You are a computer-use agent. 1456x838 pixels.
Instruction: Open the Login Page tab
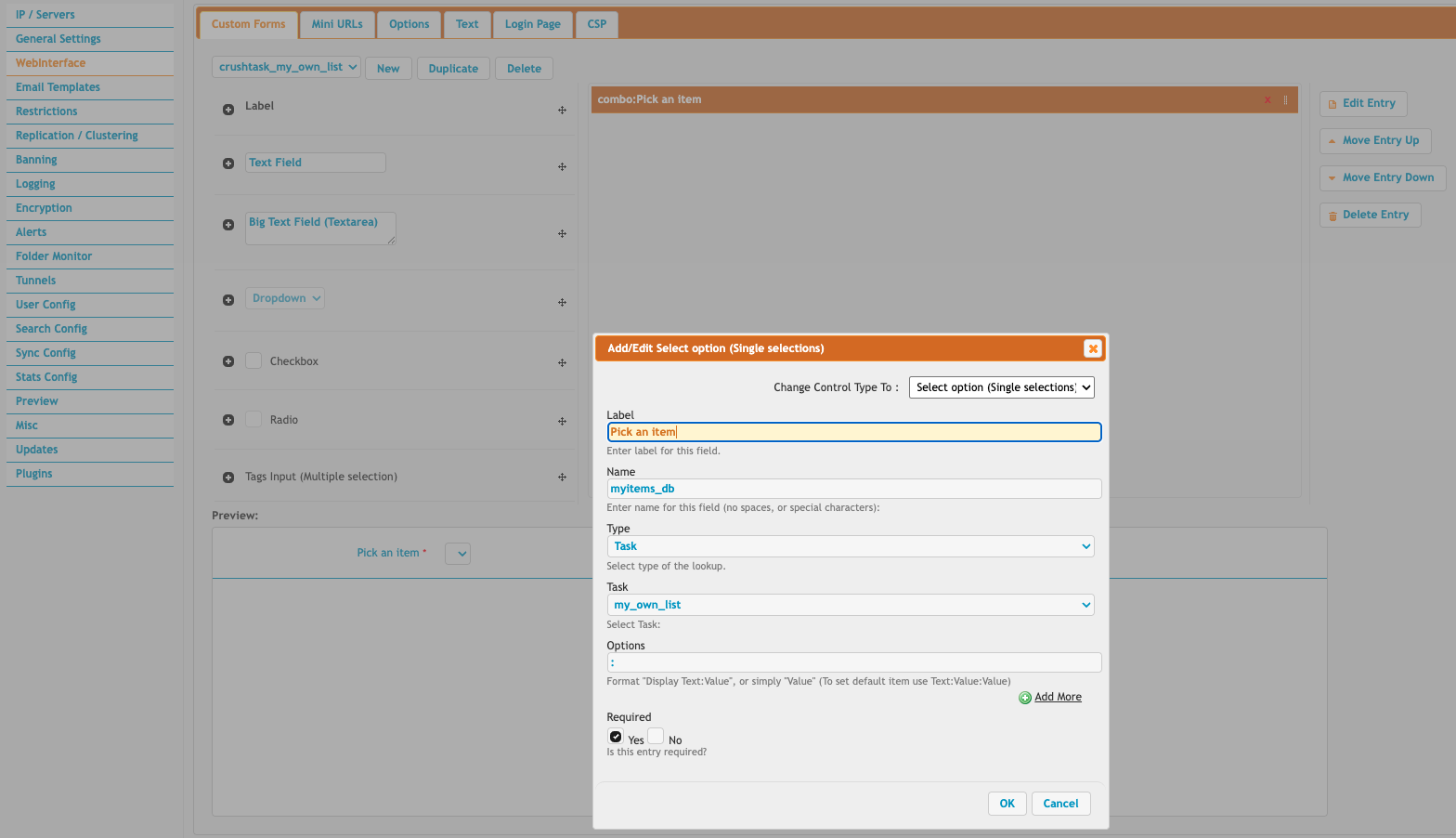[532, 24]
